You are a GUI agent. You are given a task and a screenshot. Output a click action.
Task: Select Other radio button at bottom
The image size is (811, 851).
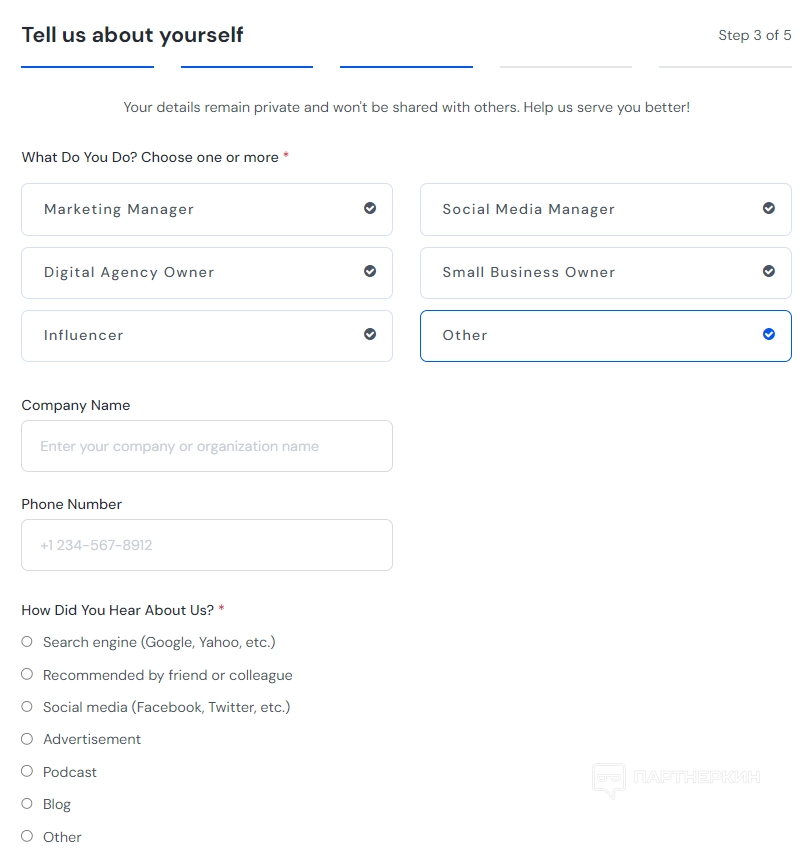(27, 837)
